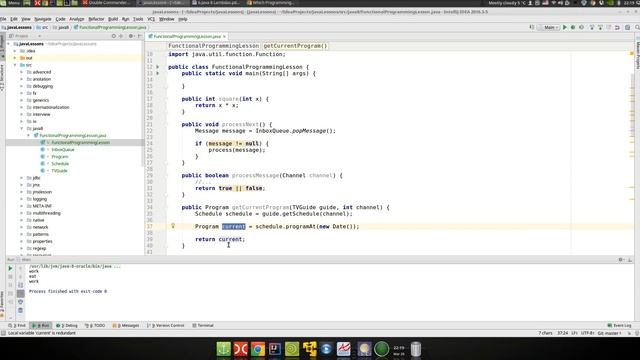Click the highlighted 'current' variable on line 37
The height and width of the screenshot is (360, 640).
[233, 226]
